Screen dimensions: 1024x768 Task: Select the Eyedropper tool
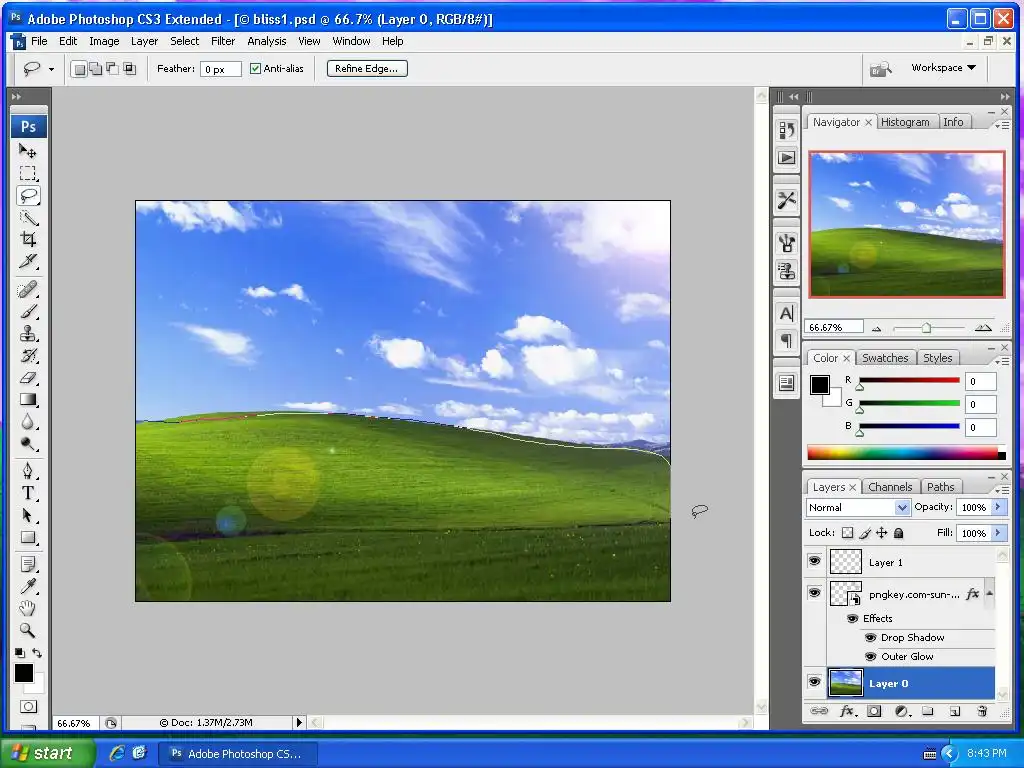[x=27, y=586]
